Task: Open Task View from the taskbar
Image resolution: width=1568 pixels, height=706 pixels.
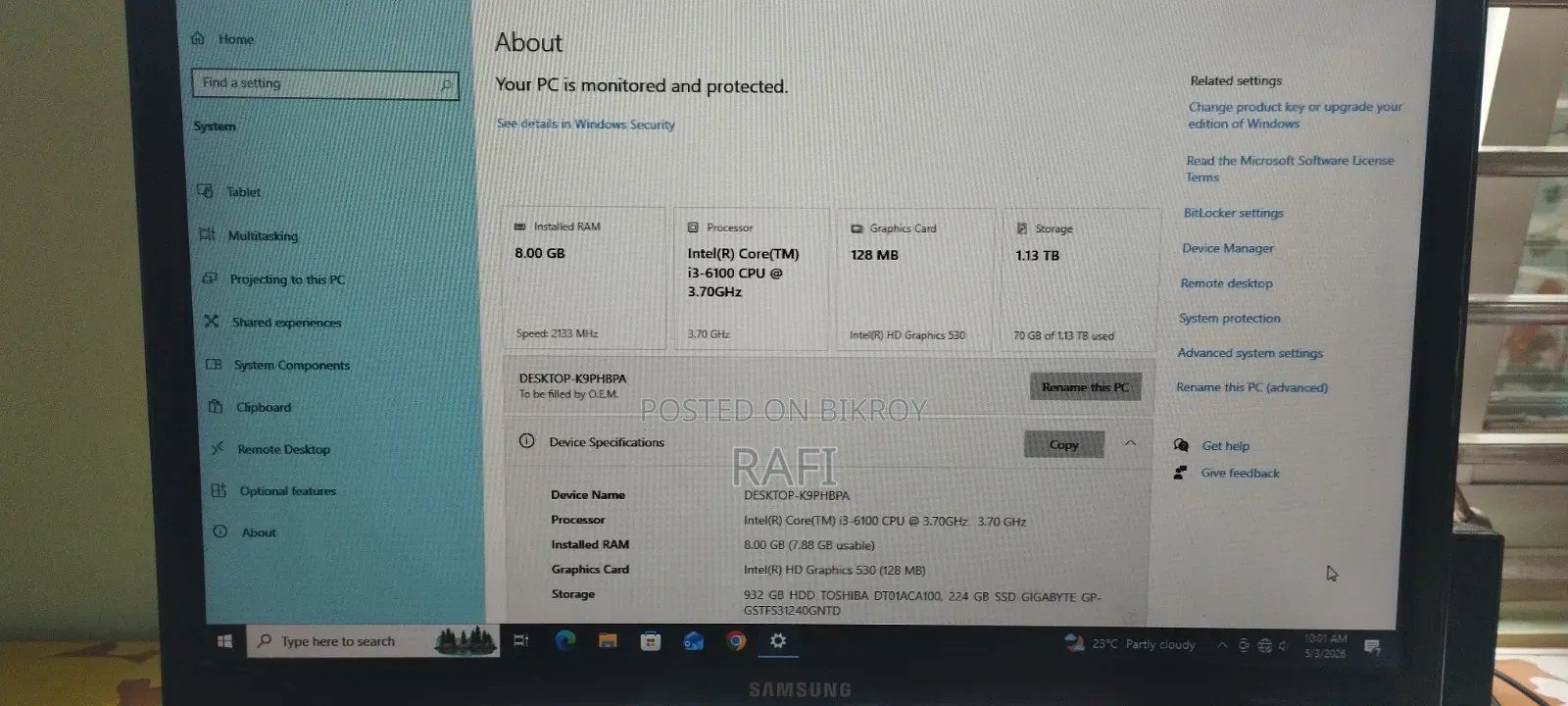Action: pos(520,641)
